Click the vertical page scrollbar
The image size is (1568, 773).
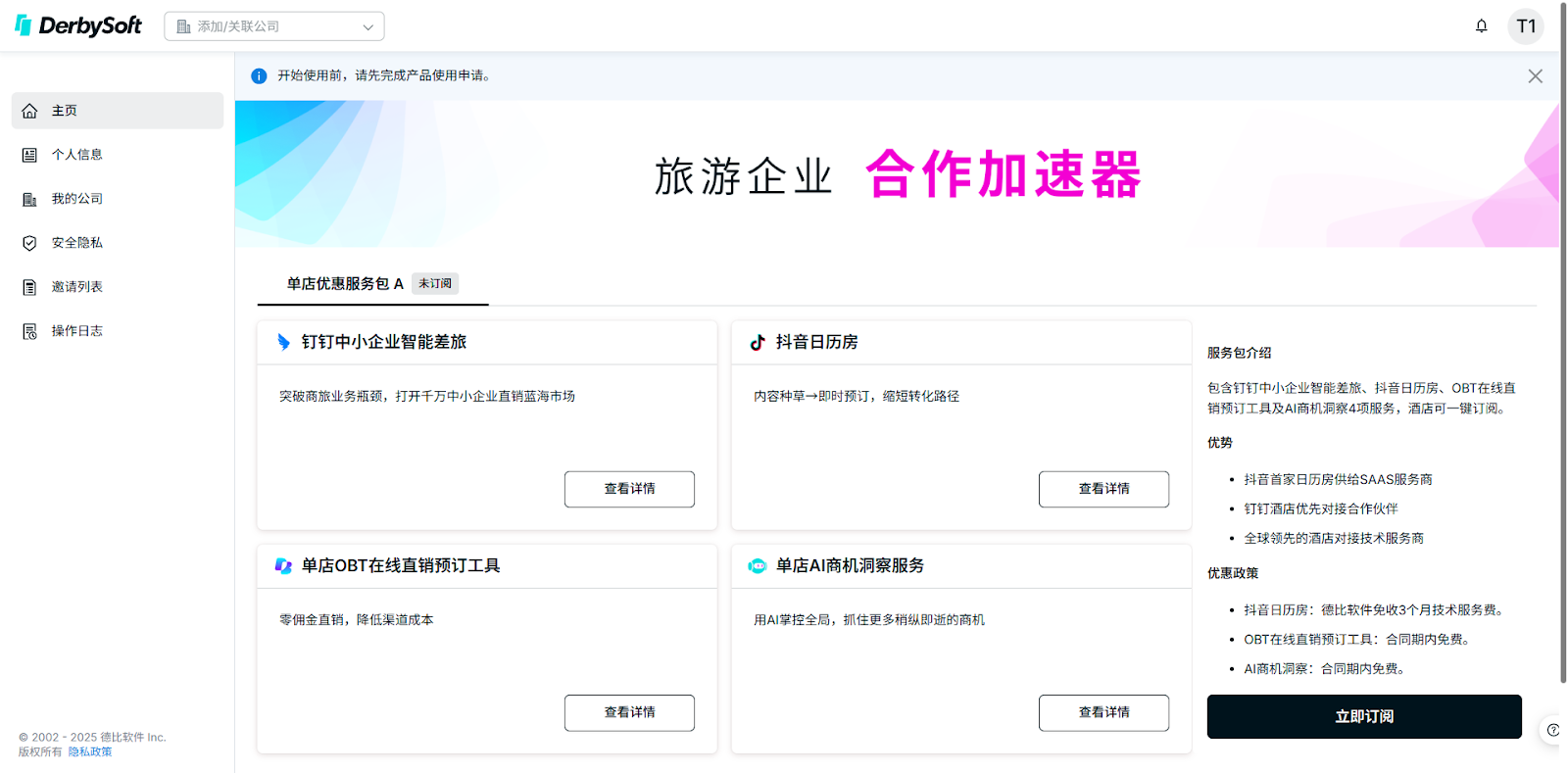[x=1563, y=343]
